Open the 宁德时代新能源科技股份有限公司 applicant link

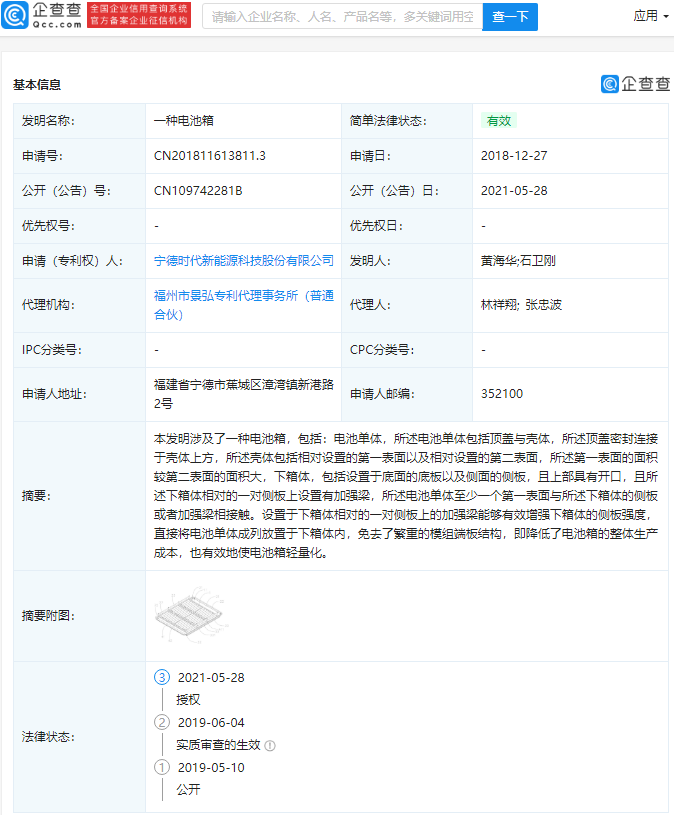coord(243,260)
